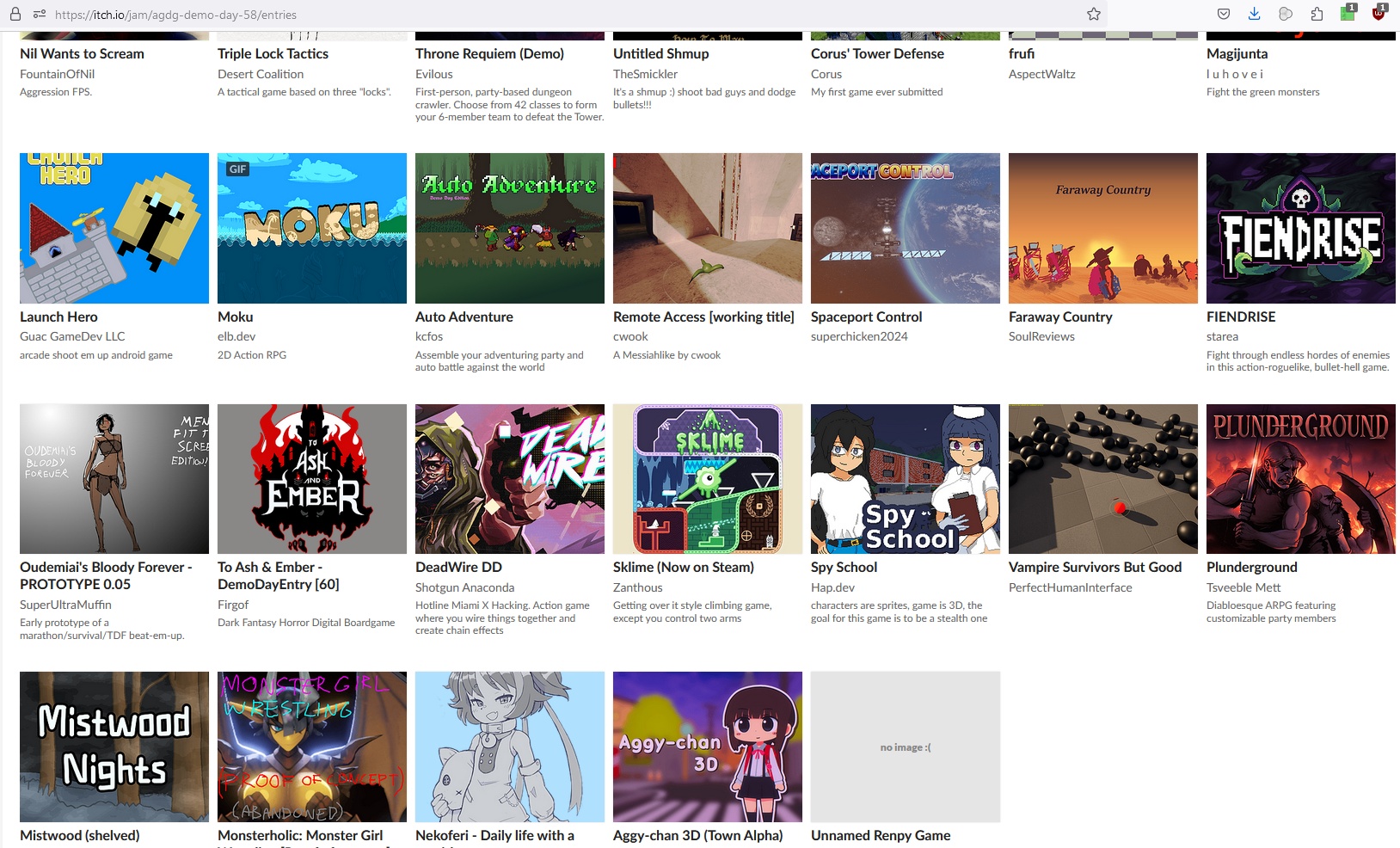Visit FountainOfNil author page
The height and width of the screenshot is (848, 1400).
coord(57,74)
